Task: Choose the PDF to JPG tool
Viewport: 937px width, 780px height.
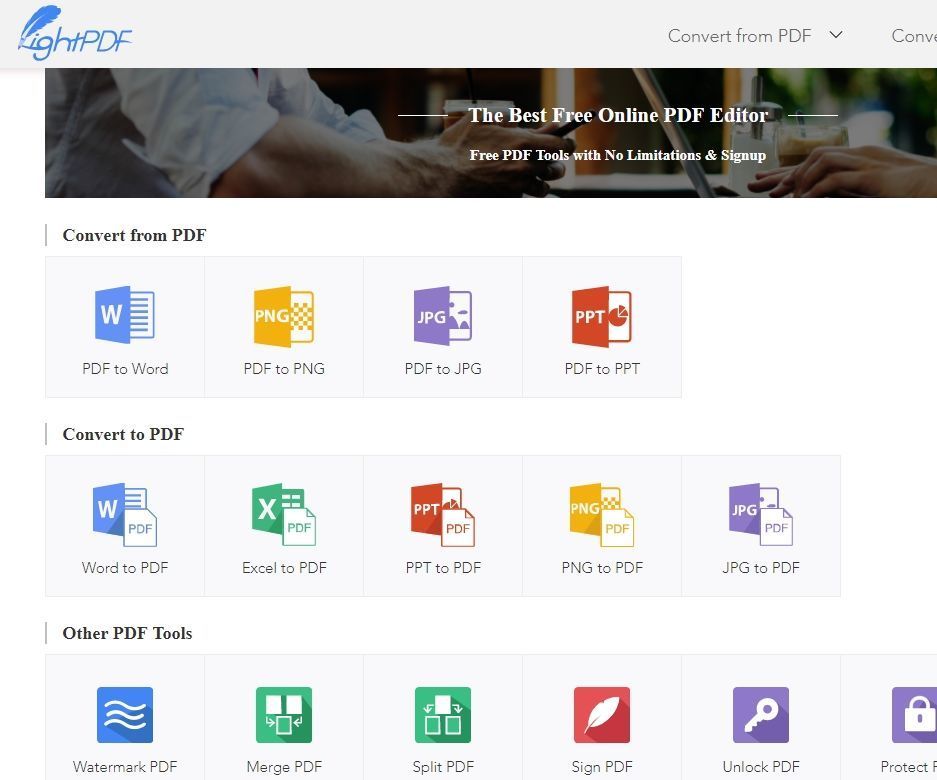Action: point(443,326)
